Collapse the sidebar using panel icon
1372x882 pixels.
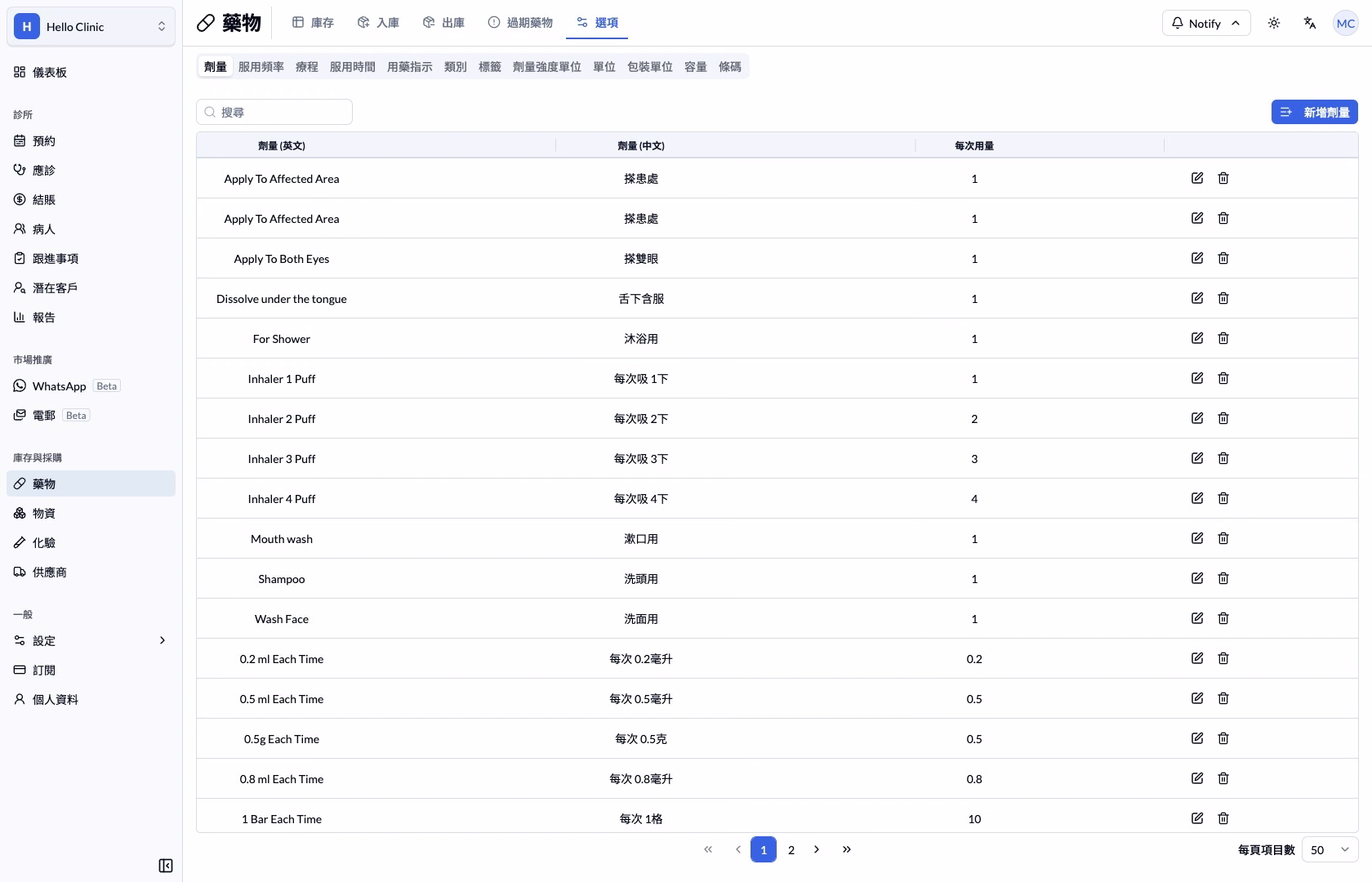[166, 866]
